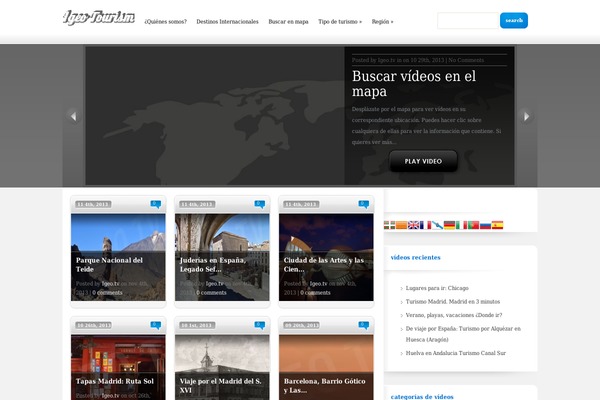Click Igeo.tv author on Juderías card
This screenshot has width=600, height=400.
(215, 284)
